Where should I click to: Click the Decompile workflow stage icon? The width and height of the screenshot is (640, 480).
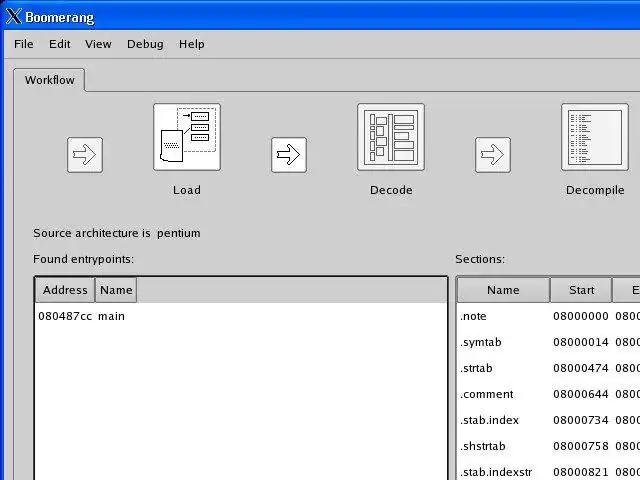pos(595,137)
